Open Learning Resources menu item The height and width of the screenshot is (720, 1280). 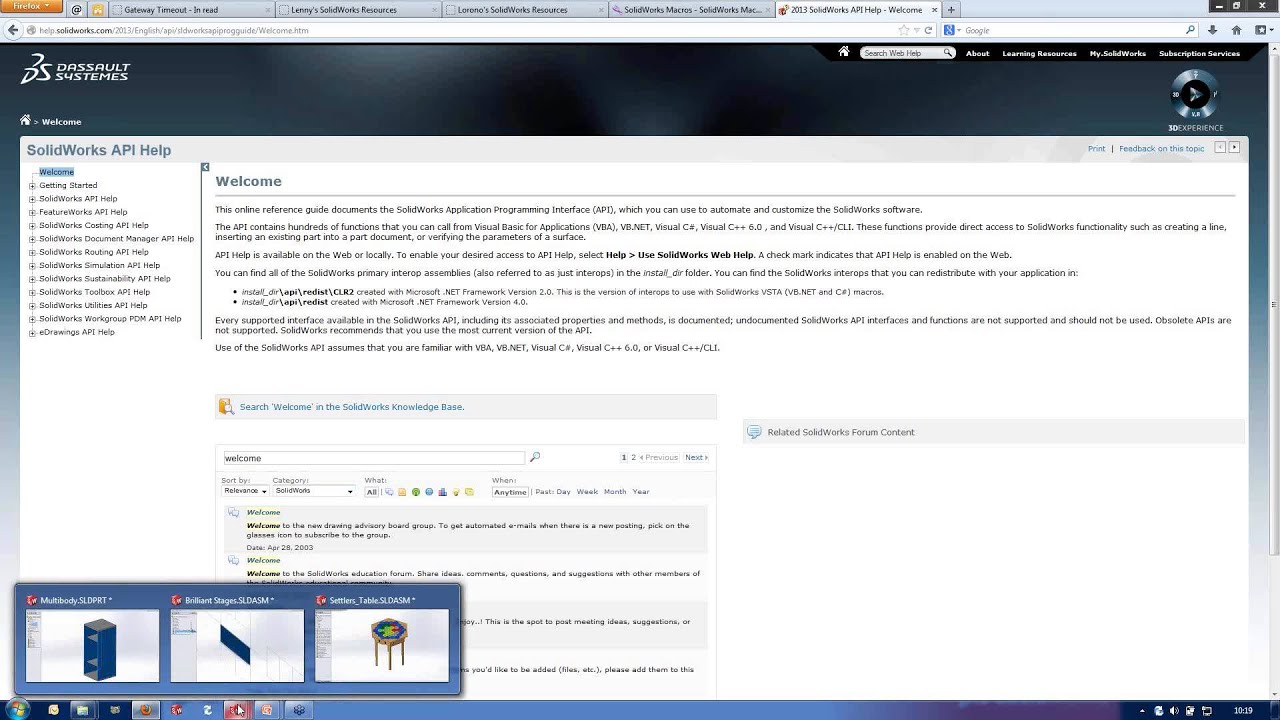[1039, 53]
